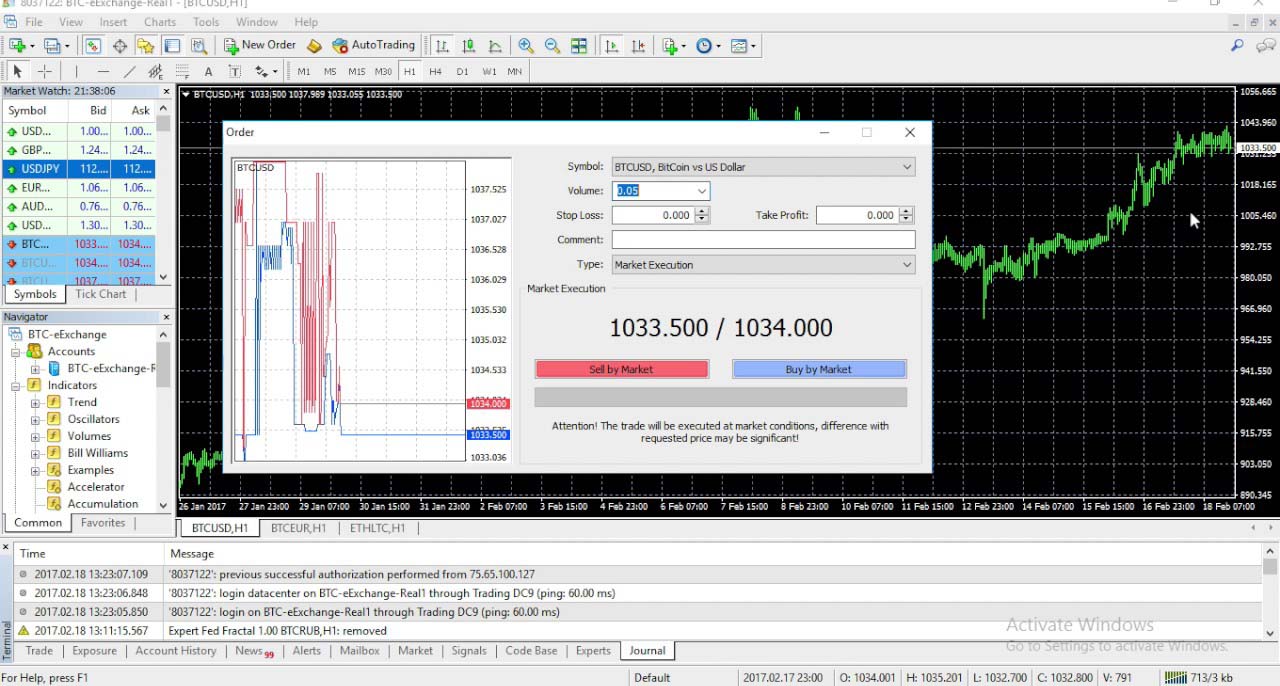Open the order Type dropdown
This screenshot has height=686, width=1280.
click(763, 265)
